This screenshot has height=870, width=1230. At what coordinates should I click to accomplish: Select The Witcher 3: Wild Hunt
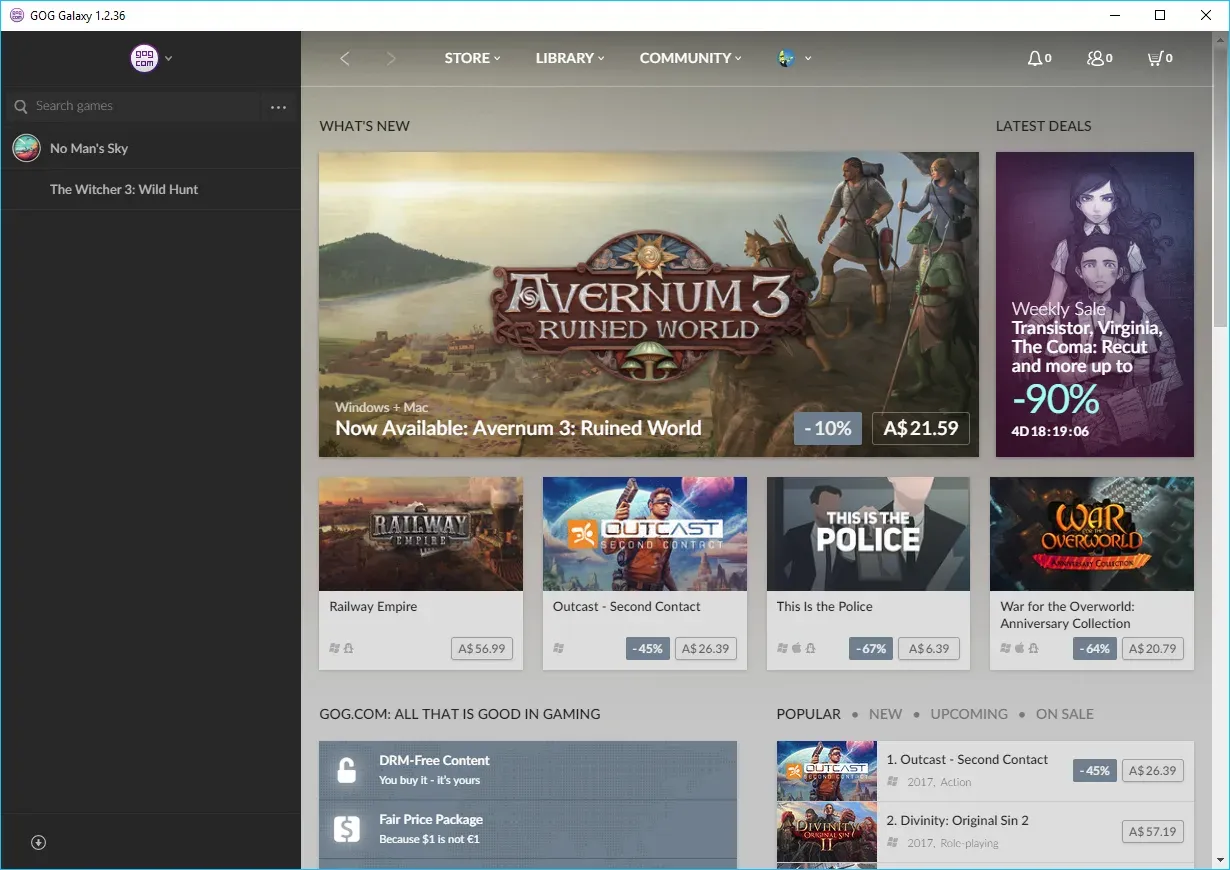150,189
